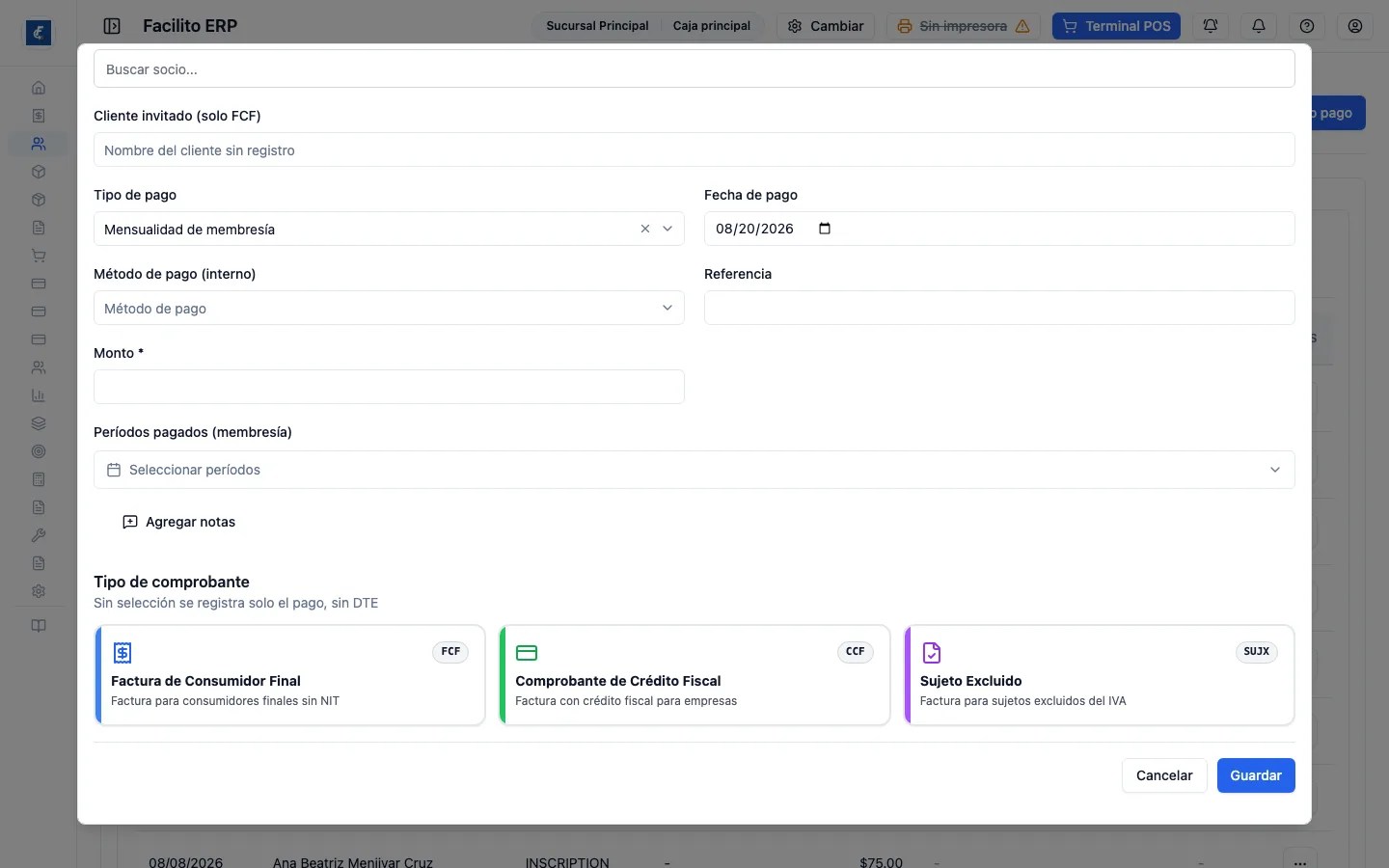
Task: Click the Facilito ERP title text
Action: 190,26
